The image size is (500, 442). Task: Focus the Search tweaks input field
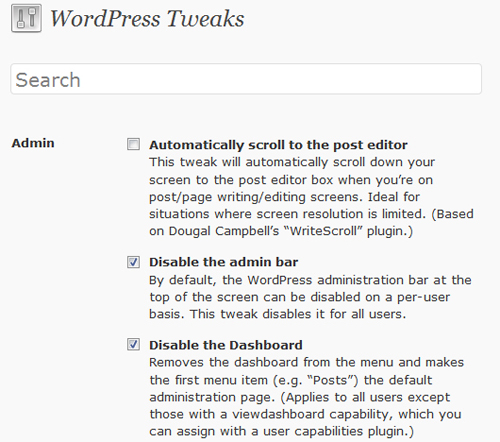click(246, 79)
